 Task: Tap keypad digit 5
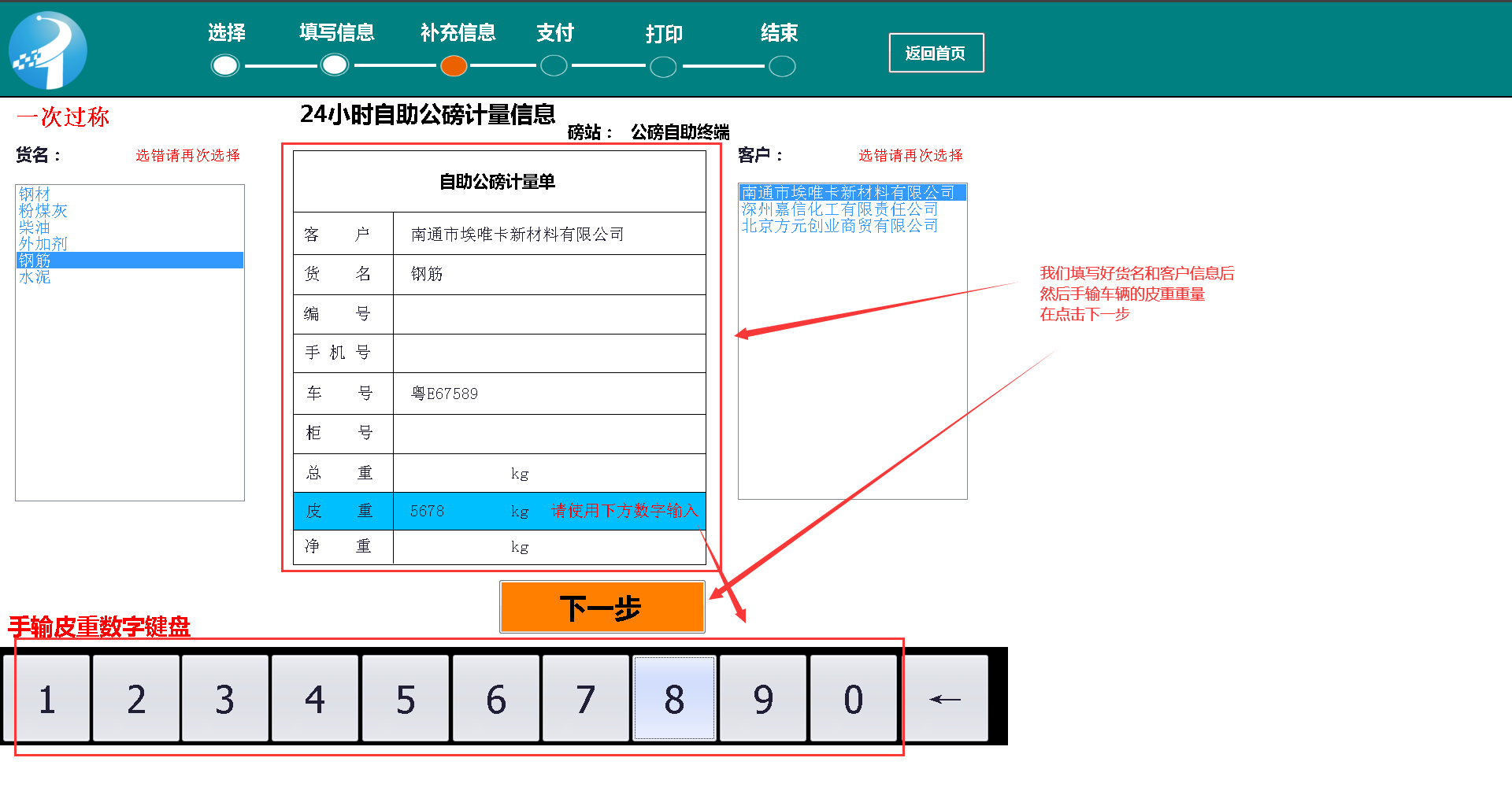pos(406,699)
